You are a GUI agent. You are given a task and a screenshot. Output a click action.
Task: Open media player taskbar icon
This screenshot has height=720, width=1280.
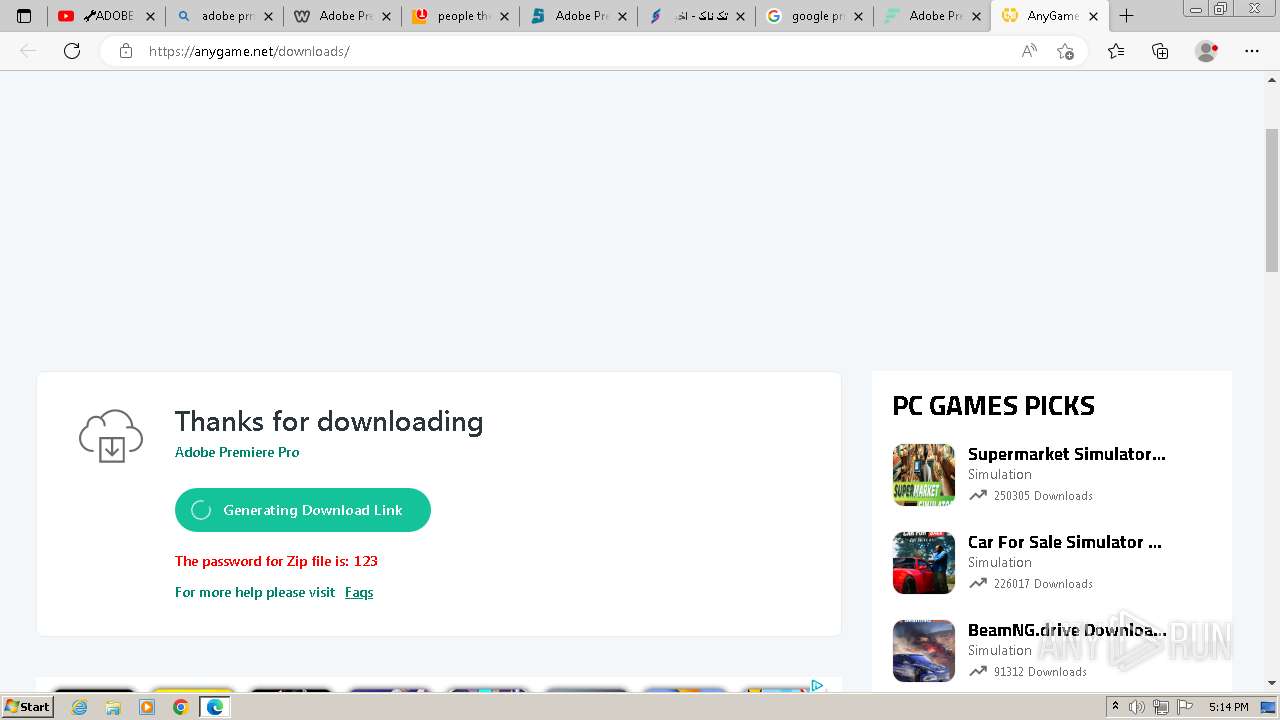pos(147,707)
